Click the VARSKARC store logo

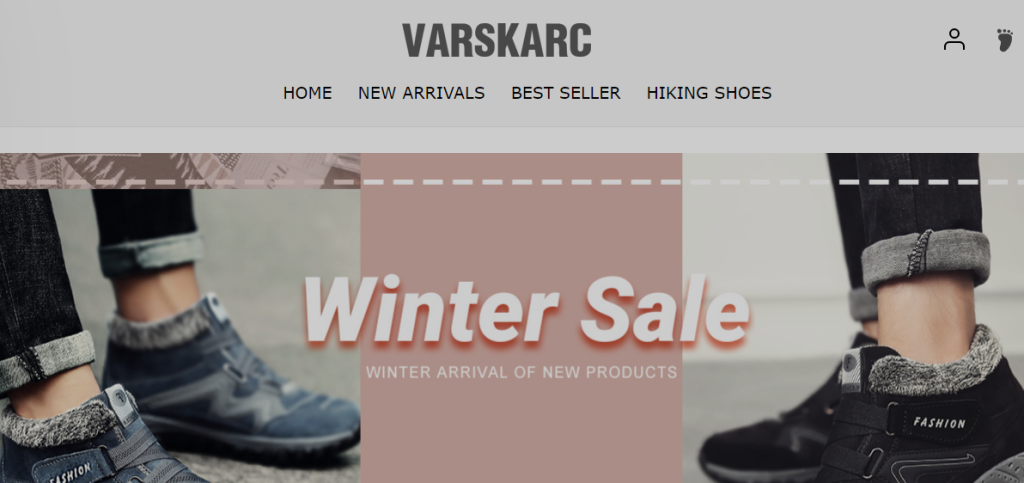tap(496, 40)
